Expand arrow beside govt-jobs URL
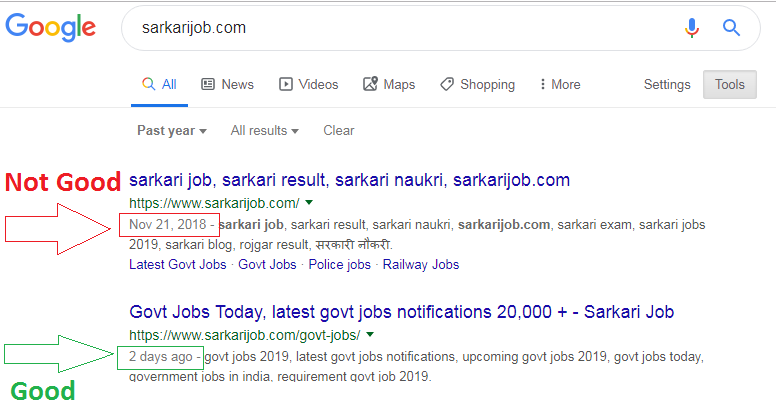 pos(369,334)
